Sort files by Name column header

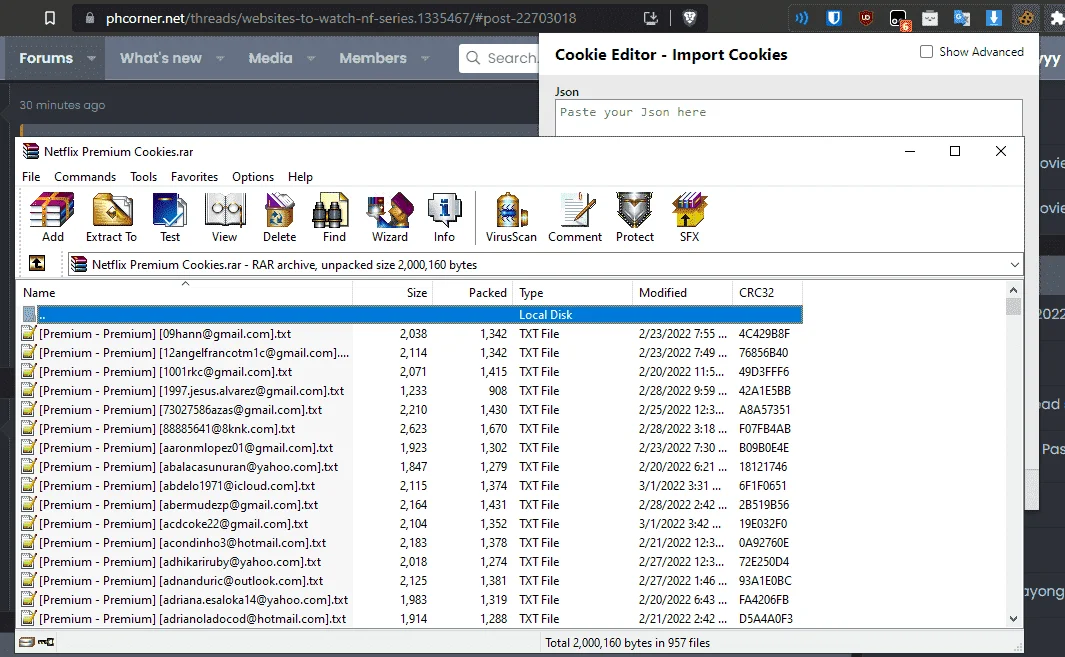[x=185, y=293]
